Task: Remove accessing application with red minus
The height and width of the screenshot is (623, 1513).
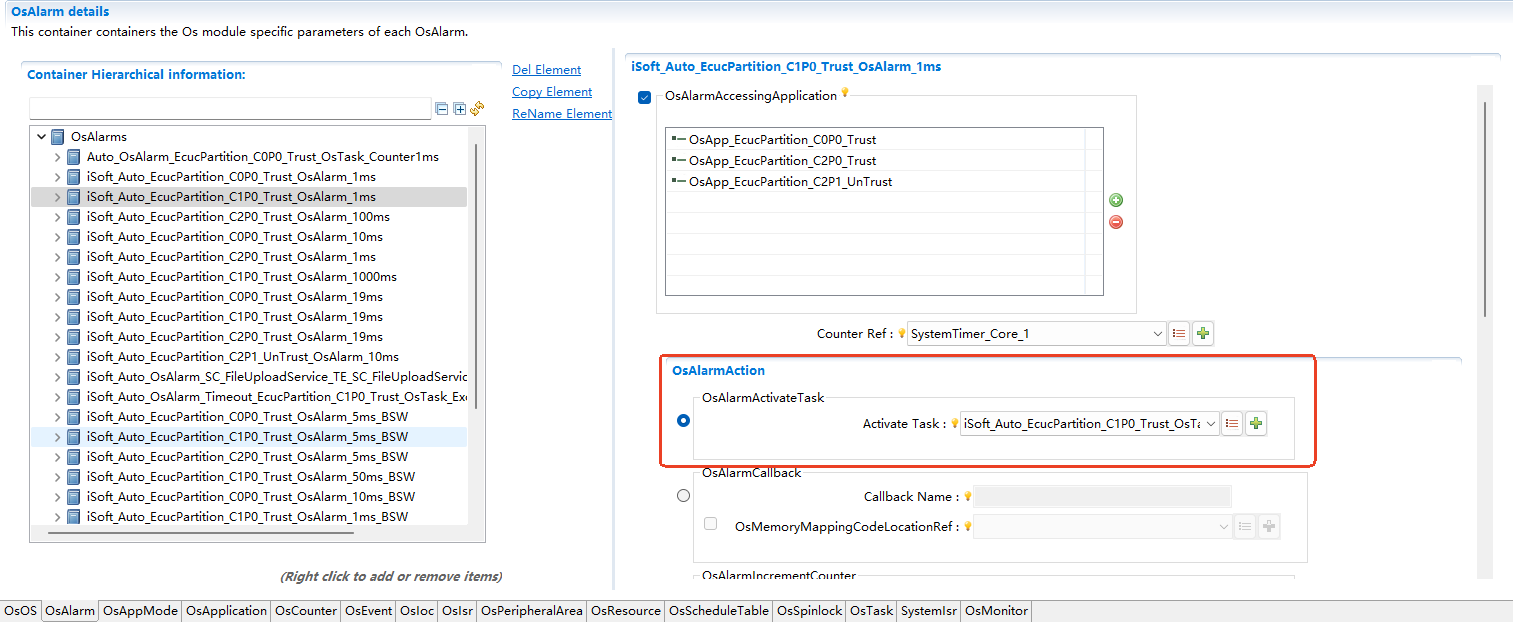Action: point(1116,222)
